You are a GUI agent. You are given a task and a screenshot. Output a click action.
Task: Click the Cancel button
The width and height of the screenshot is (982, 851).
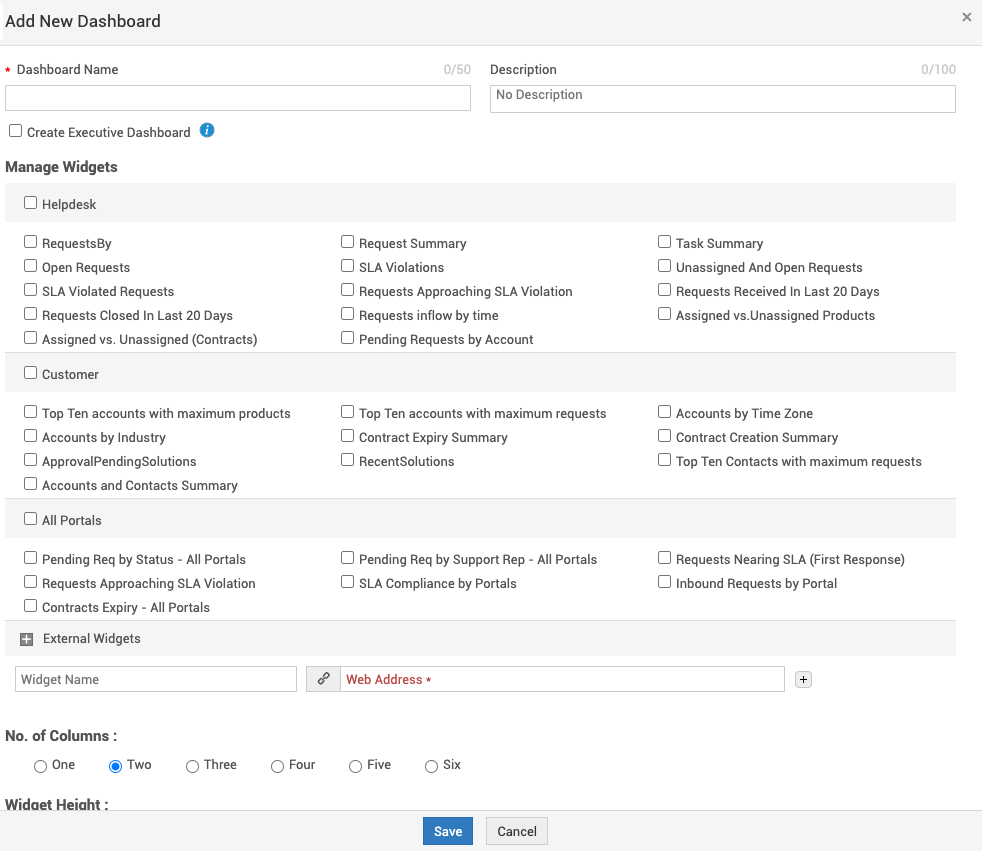[517, 831]
